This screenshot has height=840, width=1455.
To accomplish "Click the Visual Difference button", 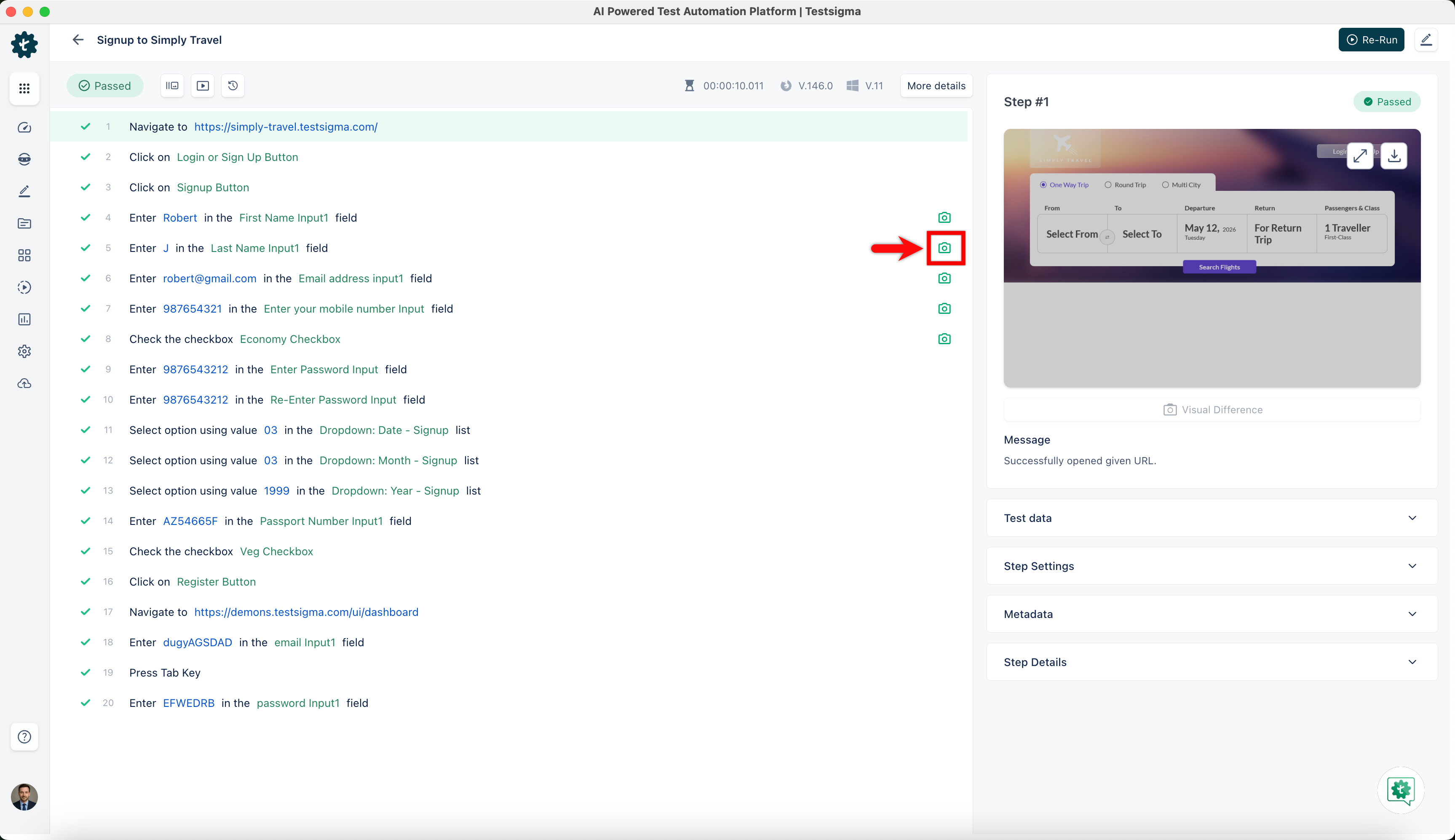I will pyautogui.click(x=1212, y=409).
